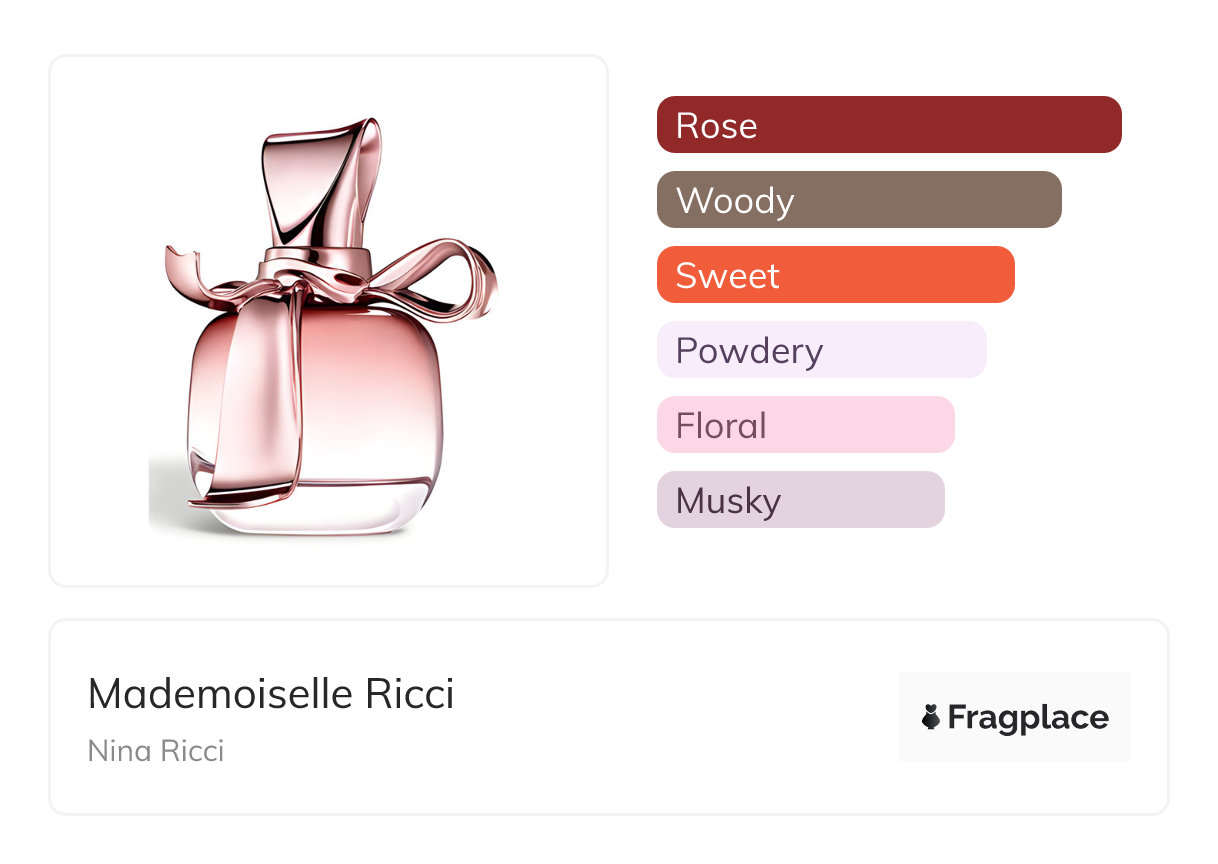
Task: Select the Musky accord bar
Action: [x=800, y=500]
